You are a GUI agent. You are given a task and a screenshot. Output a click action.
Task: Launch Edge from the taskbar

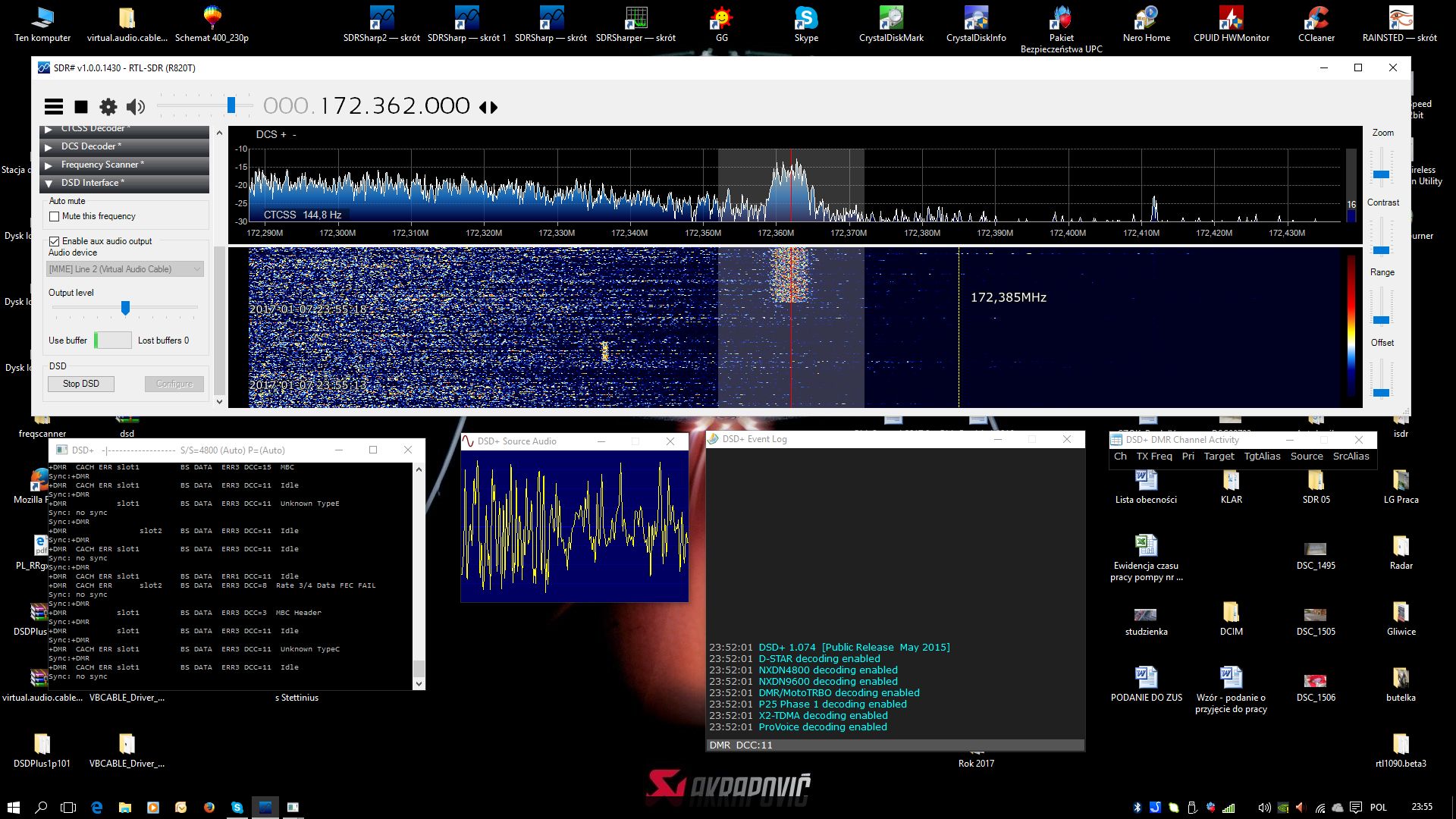(97, 808)
